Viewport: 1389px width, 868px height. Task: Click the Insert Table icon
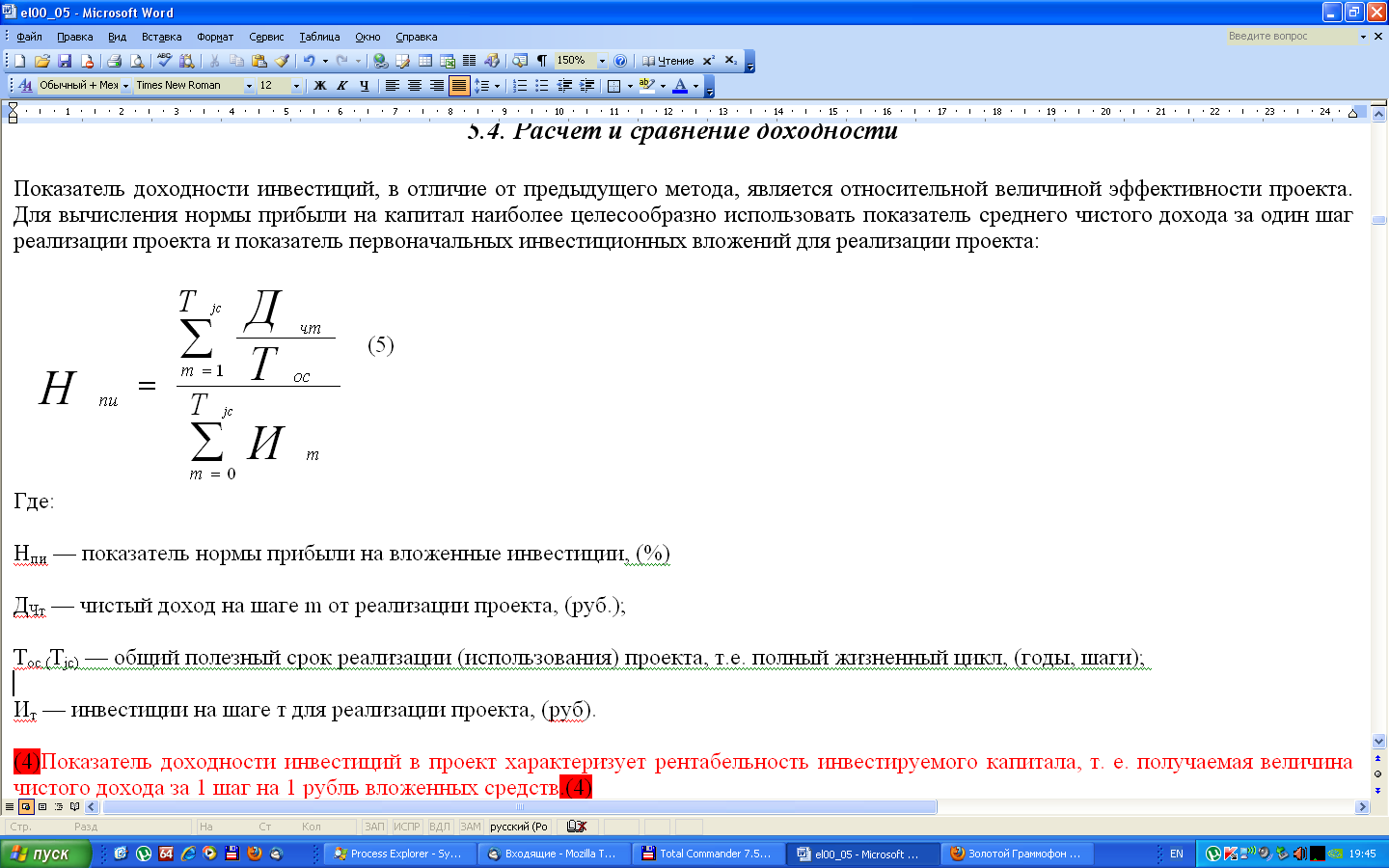(x=424, y=61)
